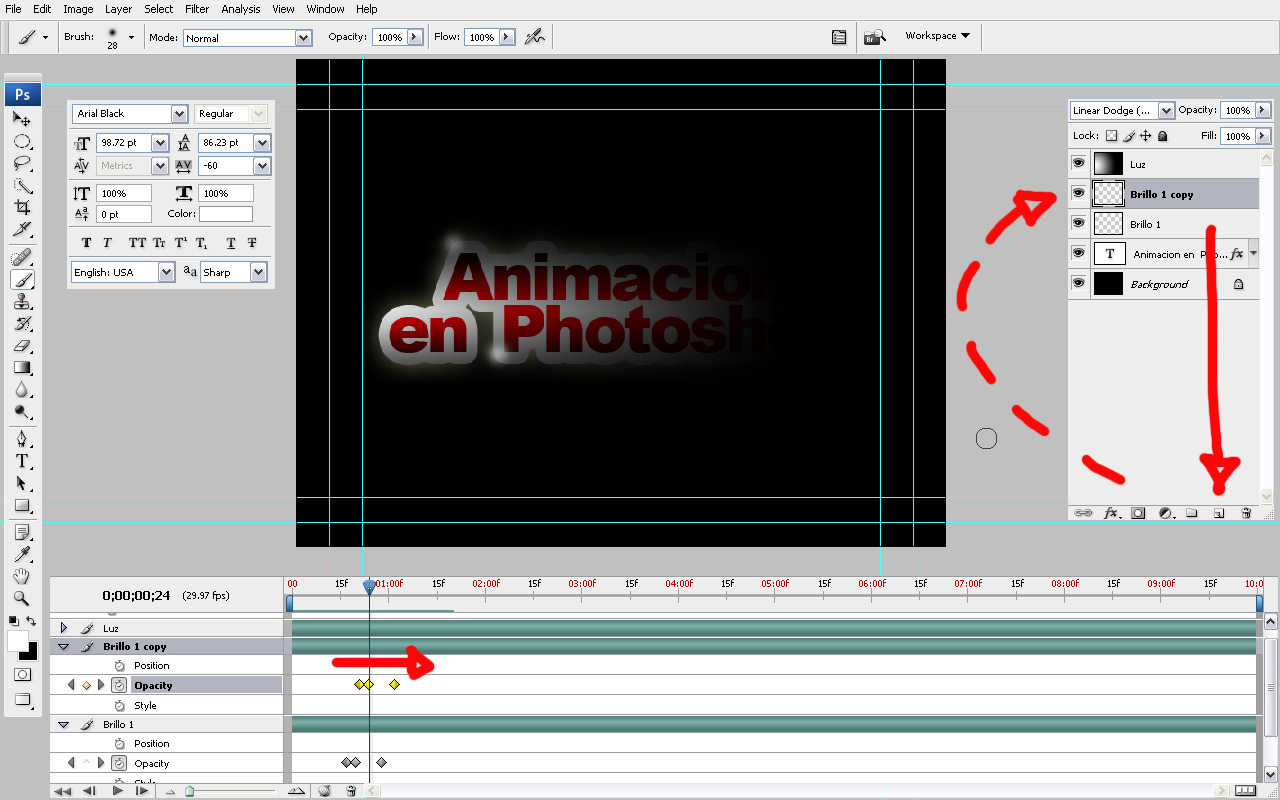Change screen mode from the toolbox

[22, 699]
